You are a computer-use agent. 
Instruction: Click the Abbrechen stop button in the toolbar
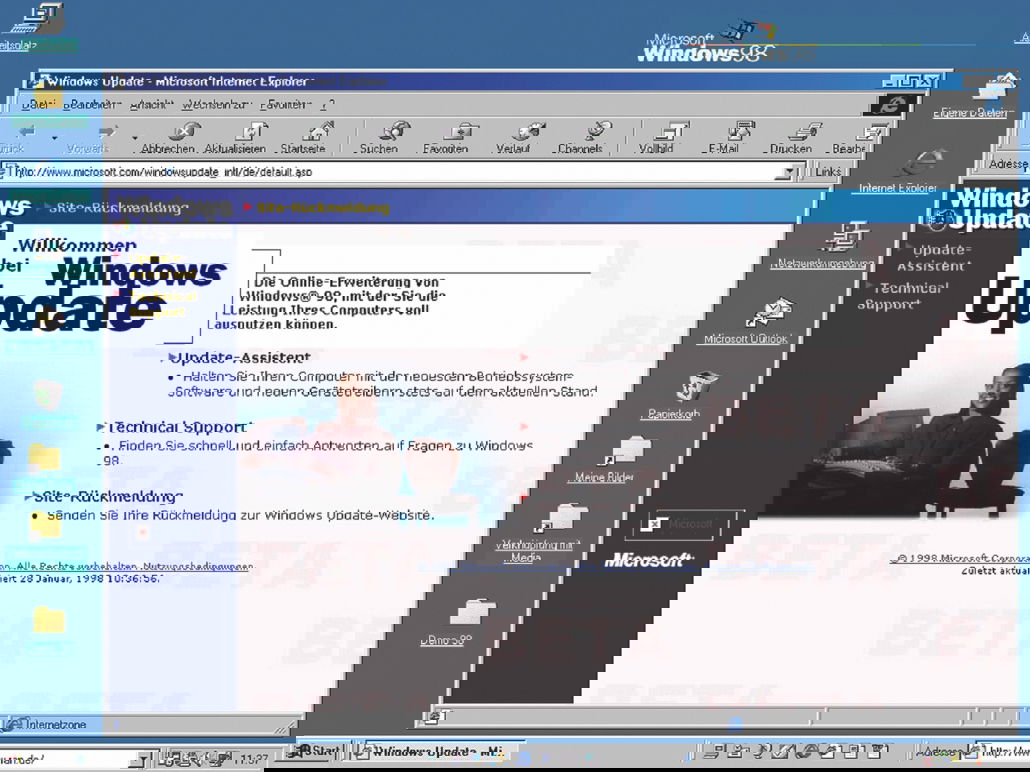[x=168, y=138]
